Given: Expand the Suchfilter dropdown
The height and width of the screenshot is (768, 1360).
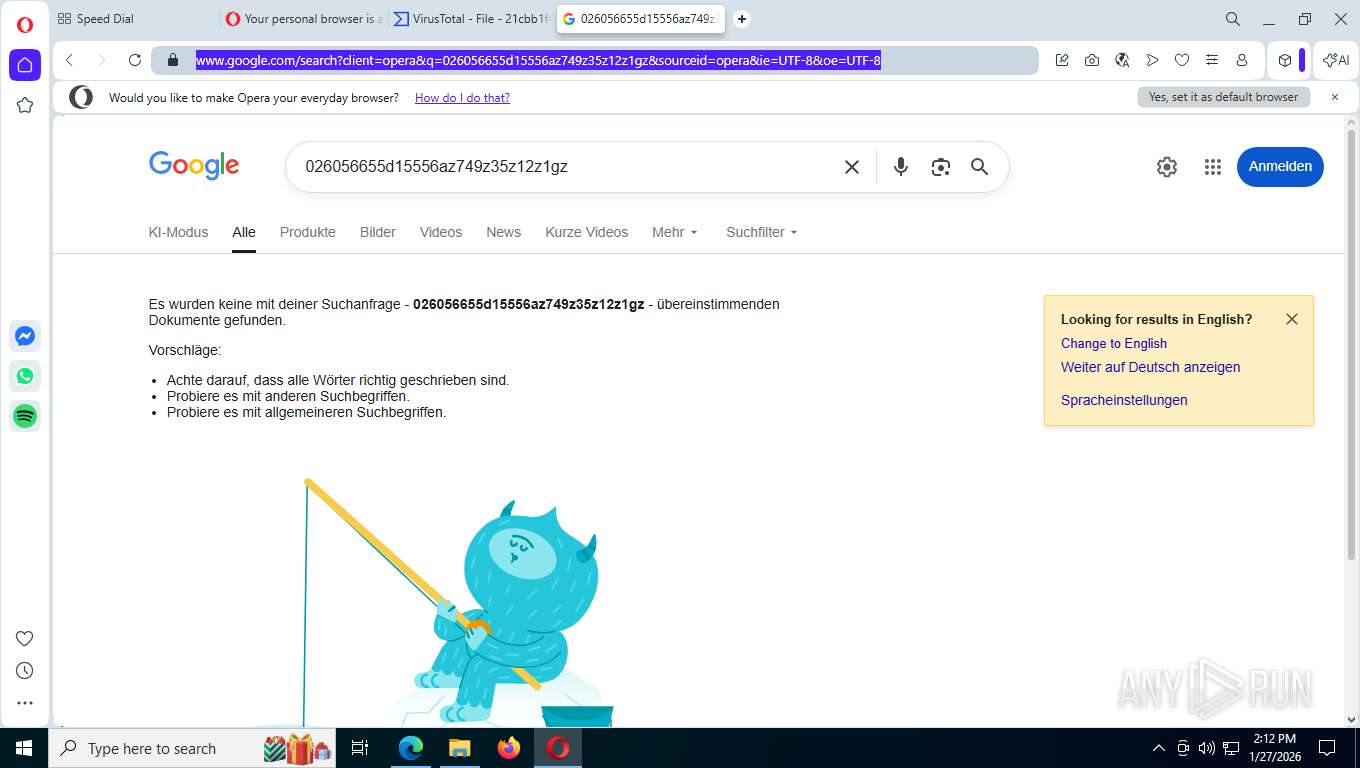Looking at the screenshot, I should coord(762,232).
